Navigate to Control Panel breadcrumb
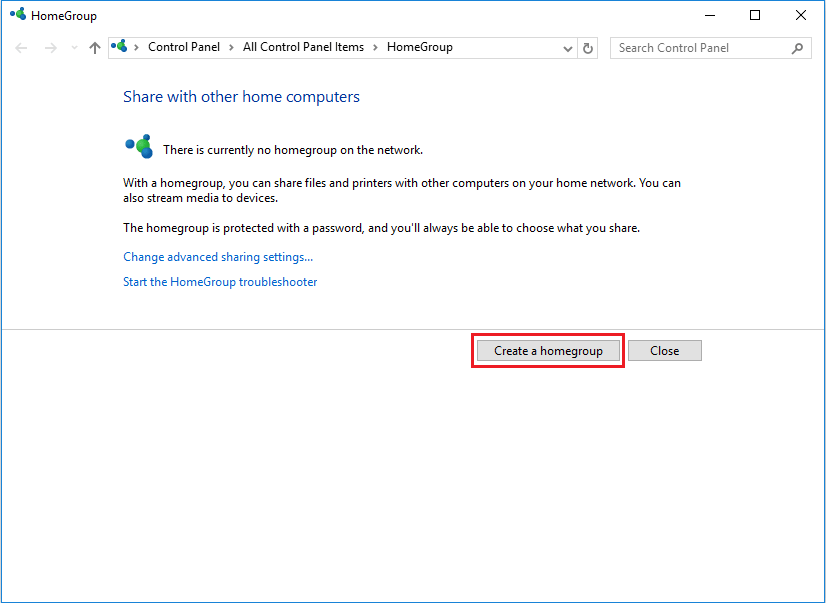826x603 pixels. 184,47
